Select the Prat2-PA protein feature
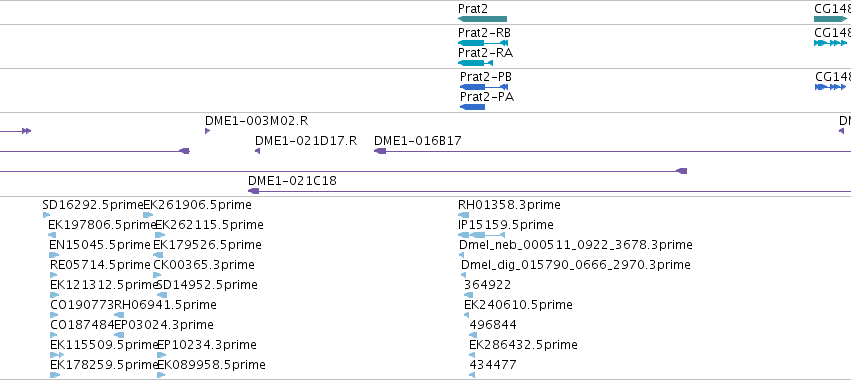Image resolution: width=851 pixels, height=380 pixels. pyautogui.click(x=472, y=107)
